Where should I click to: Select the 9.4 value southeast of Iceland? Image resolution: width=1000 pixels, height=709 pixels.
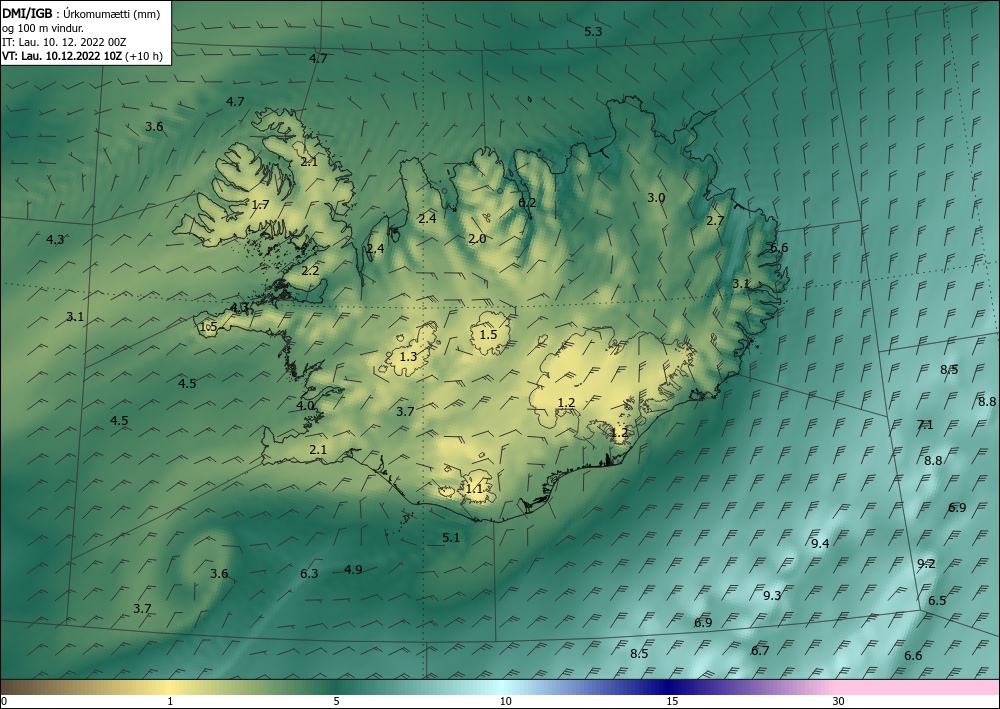tap(820, 543)
